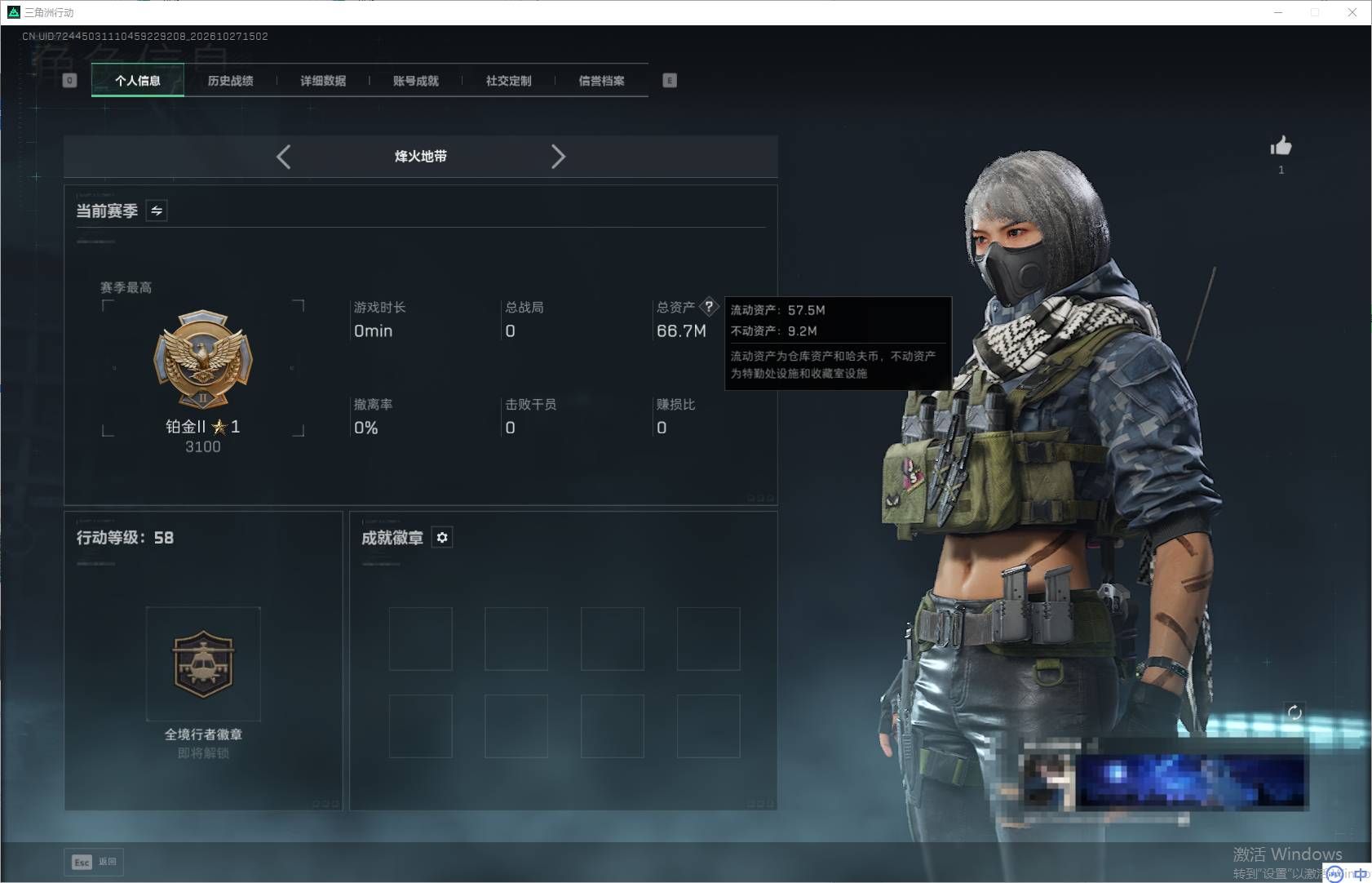
Task: Click the Q key previous-tab icon
Action: point(69,80)
